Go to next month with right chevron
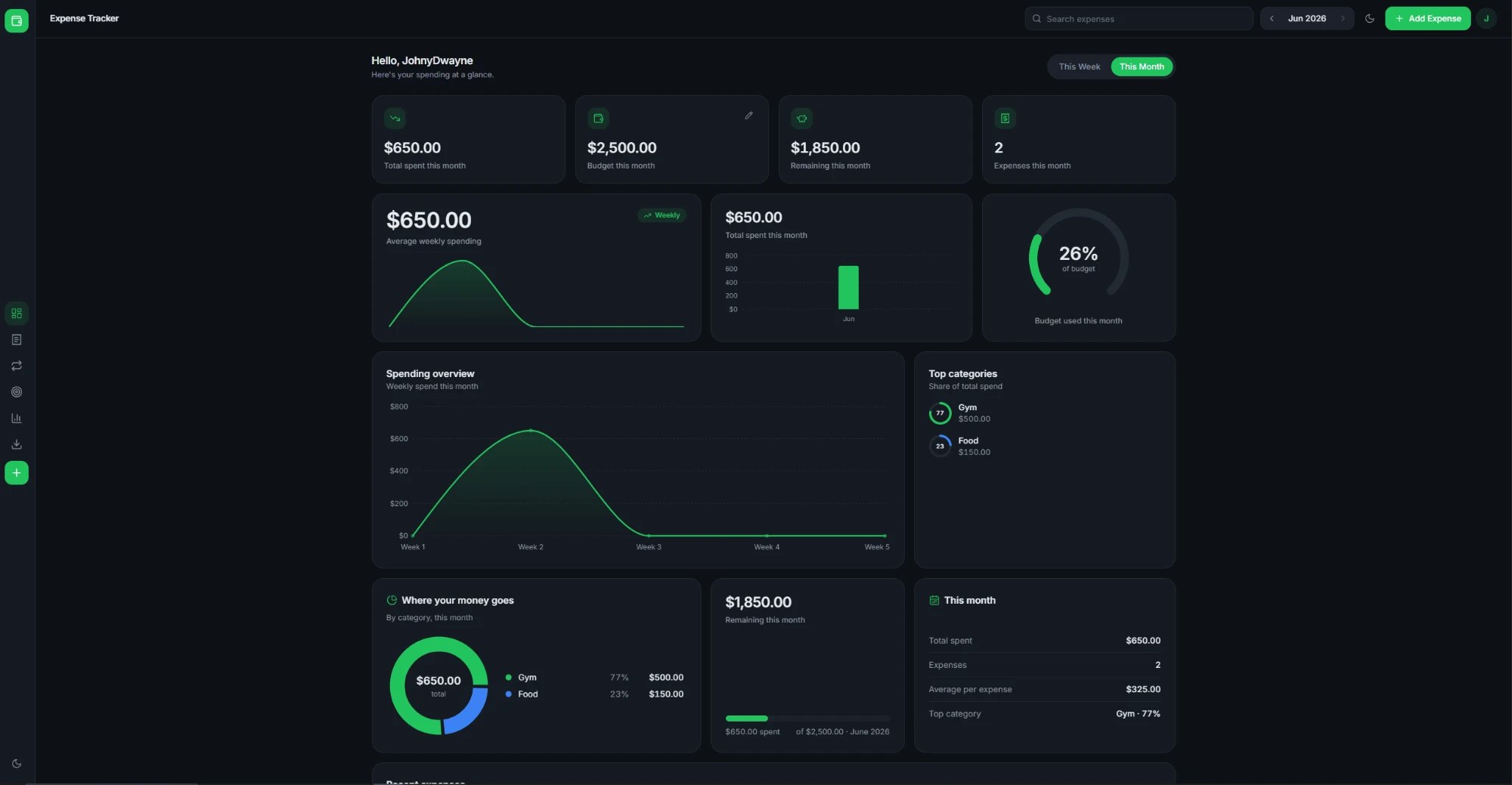The width and height of the screenshot is (1512, 785). (x=1343, y=19)
